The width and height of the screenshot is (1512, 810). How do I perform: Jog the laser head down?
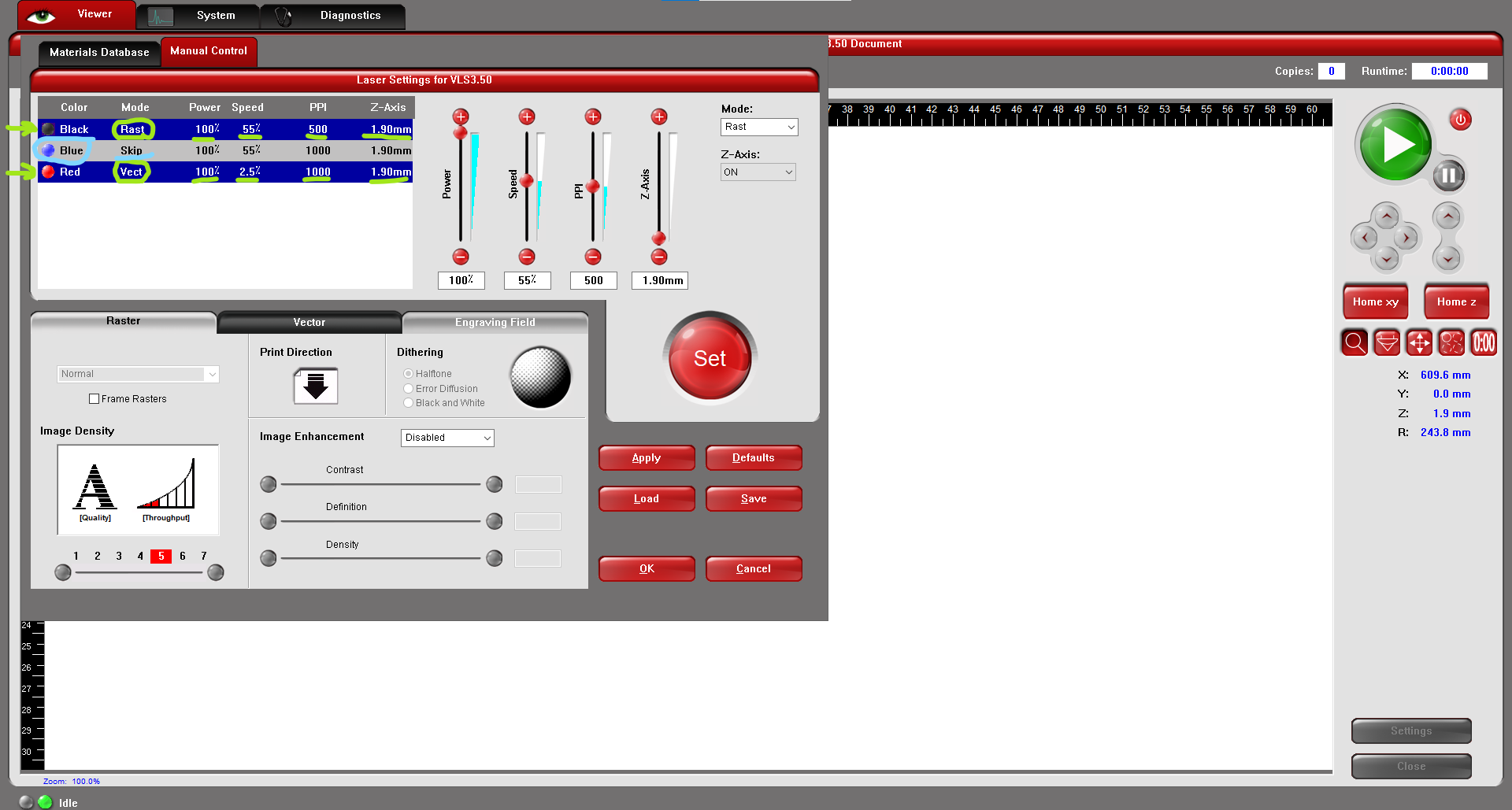pyautogui.click(x=1387, y=257)
